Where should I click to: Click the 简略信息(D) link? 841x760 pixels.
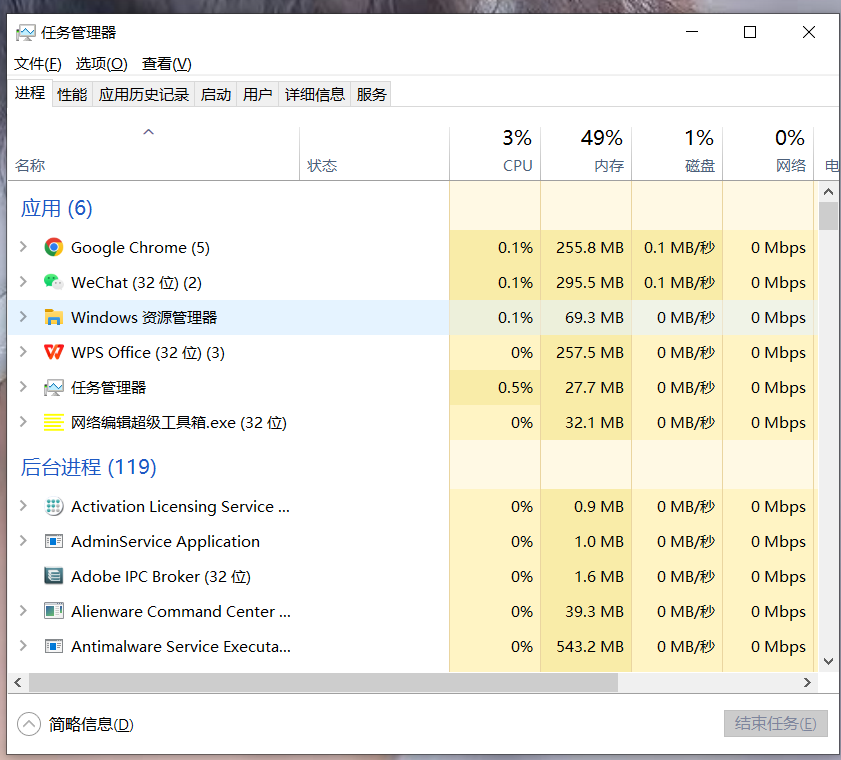(91, 725)
